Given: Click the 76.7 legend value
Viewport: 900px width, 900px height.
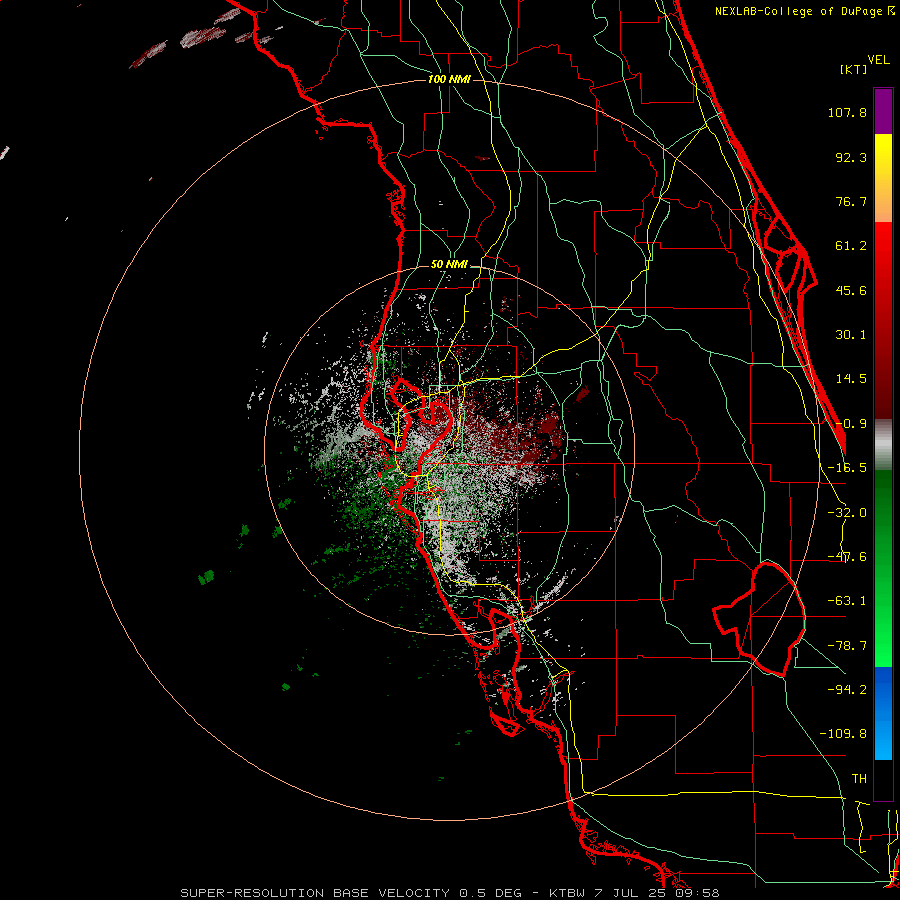Looking at the screenshot, I should pyautogui.click(x=851, y=201).
